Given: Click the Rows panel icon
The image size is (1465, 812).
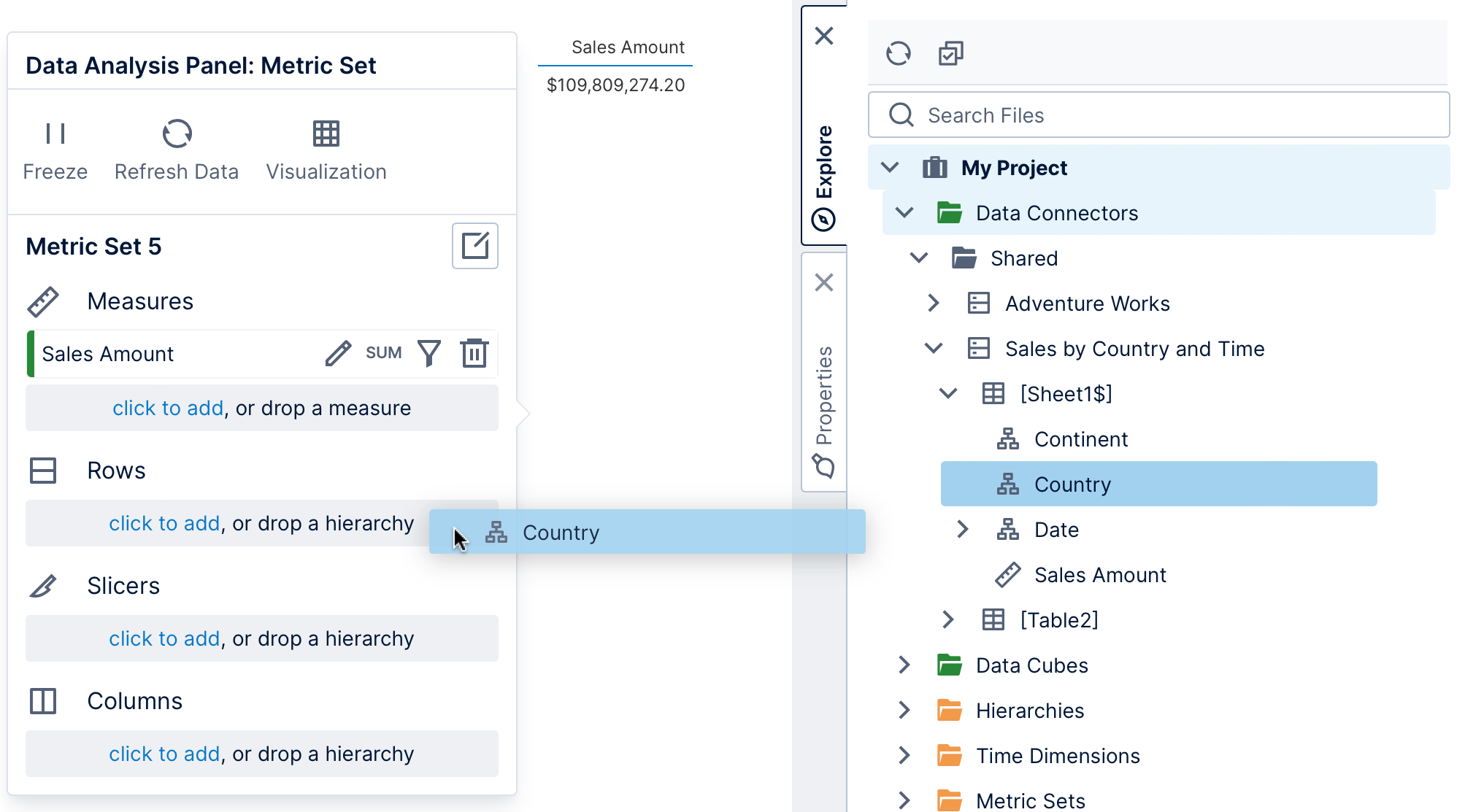Looking at the screenshot, I should coord(43,471).
